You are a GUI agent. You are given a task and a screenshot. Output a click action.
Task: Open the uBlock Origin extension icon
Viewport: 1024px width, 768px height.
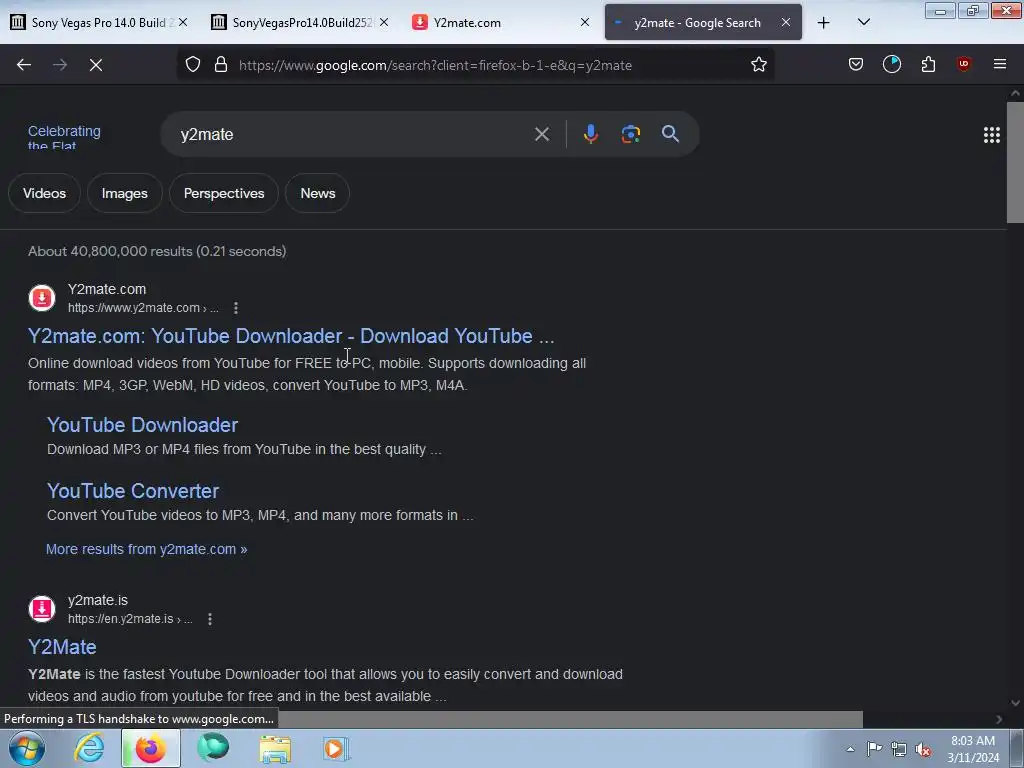963,64
